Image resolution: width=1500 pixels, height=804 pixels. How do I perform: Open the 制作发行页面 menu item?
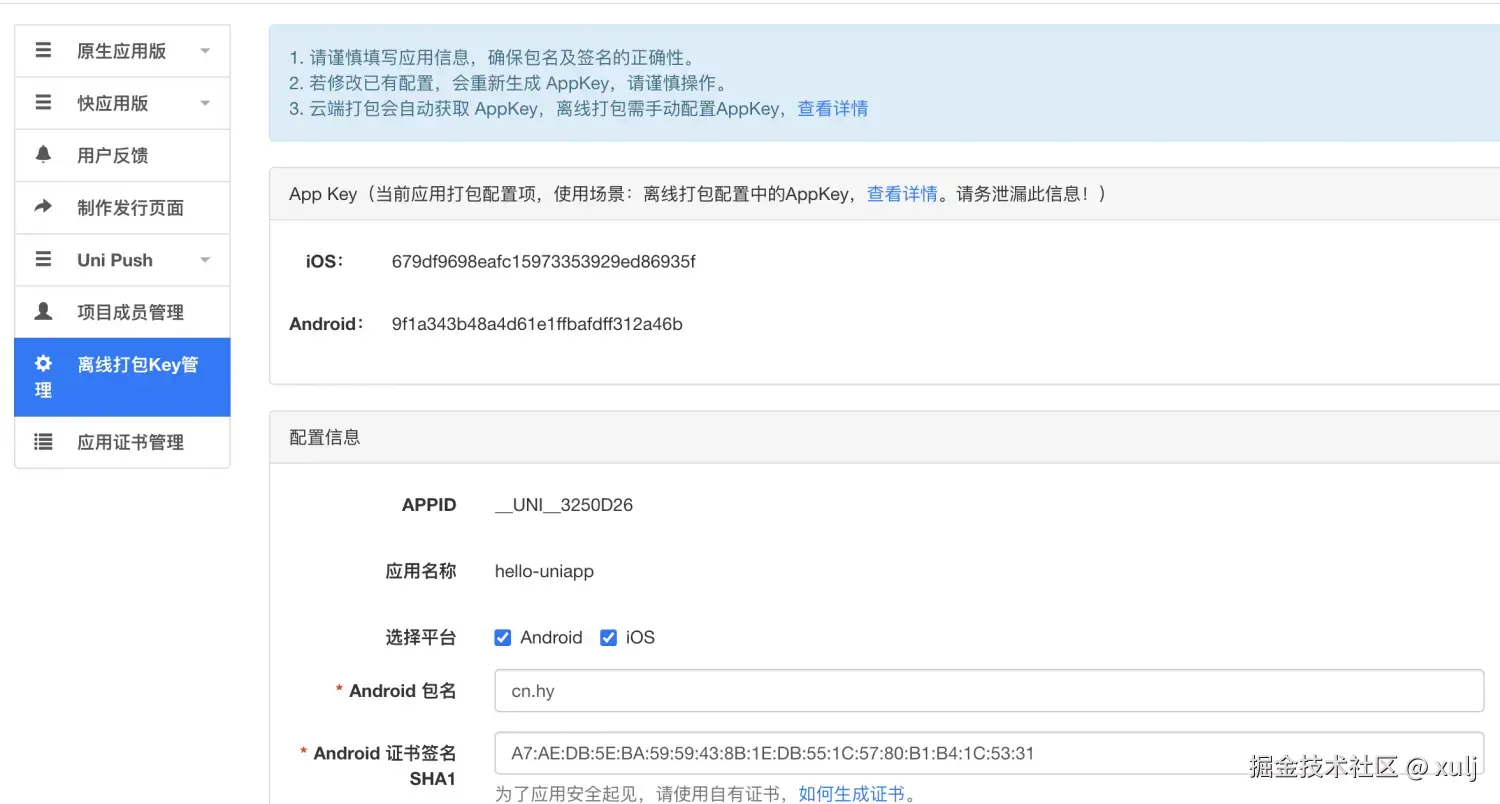[122, 207]
